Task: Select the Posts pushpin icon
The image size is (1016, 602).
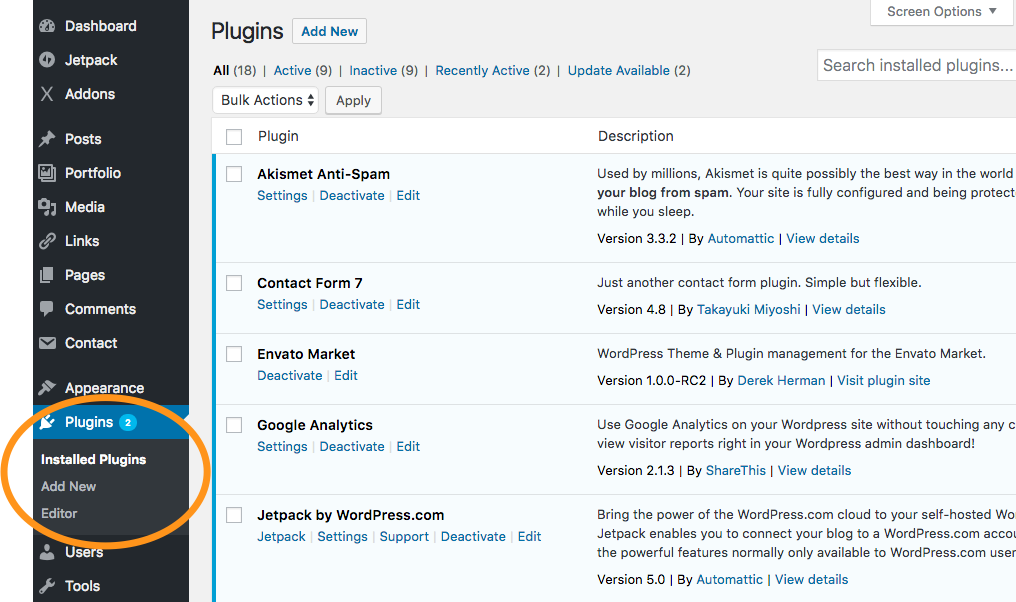Action: (x=47, y=139)
